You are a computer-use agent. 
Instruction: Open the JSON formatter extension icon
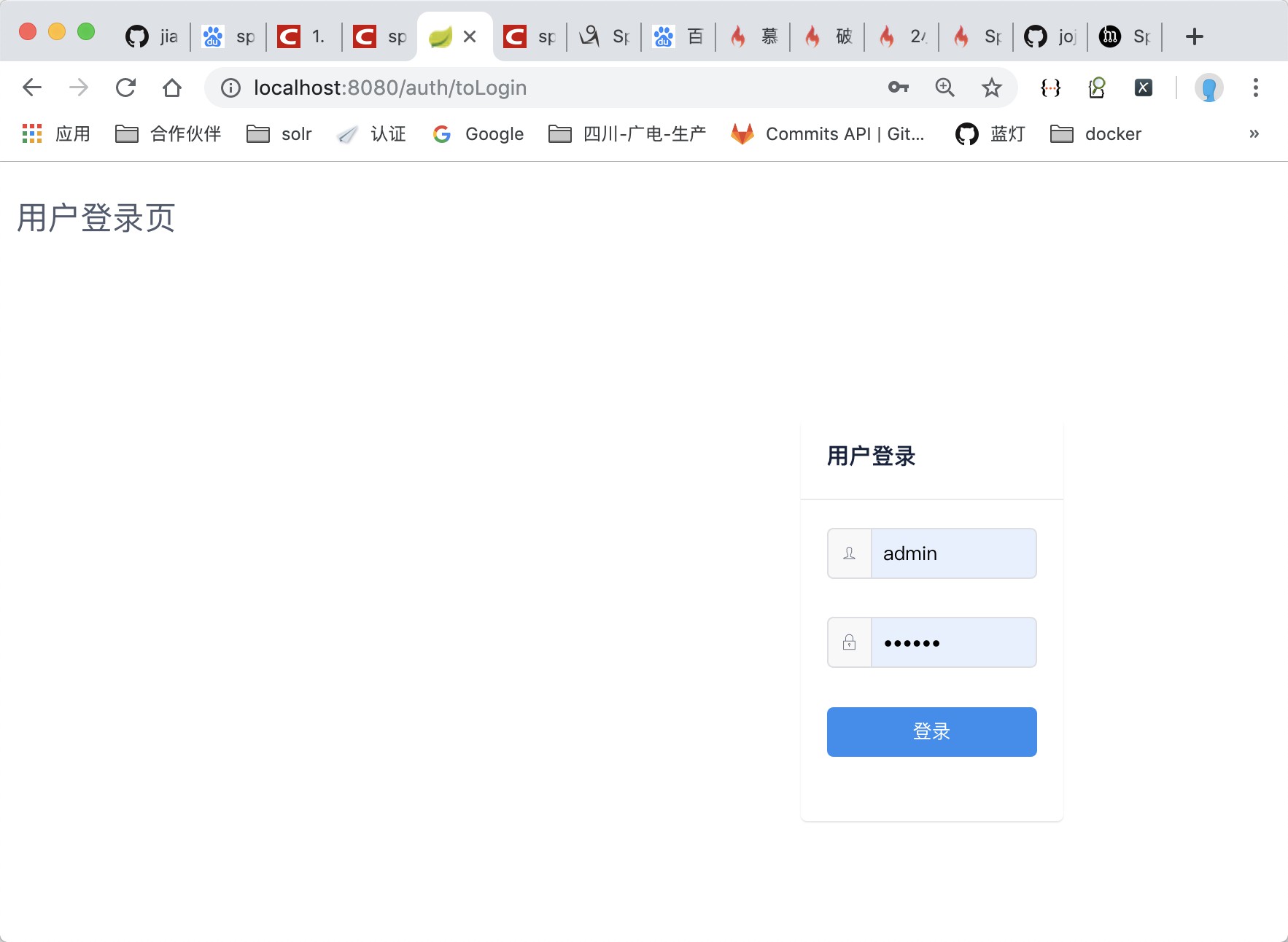pos(1048,87)
